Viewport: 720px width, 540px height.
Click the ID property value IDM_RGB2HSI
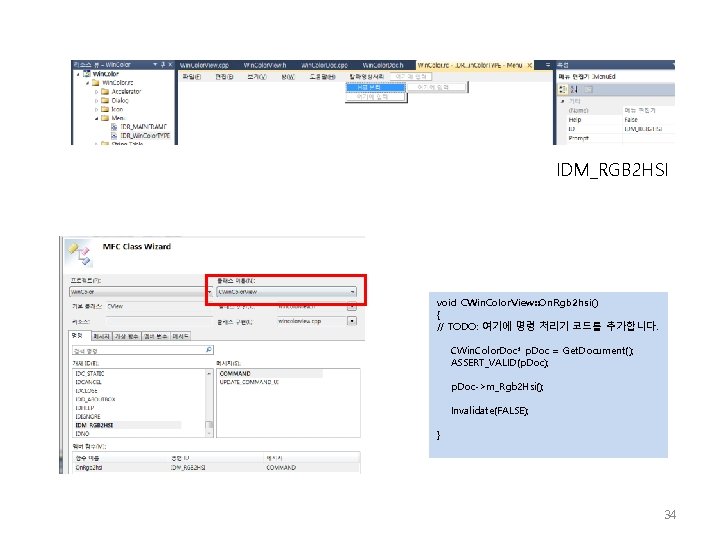click(649, 129)
